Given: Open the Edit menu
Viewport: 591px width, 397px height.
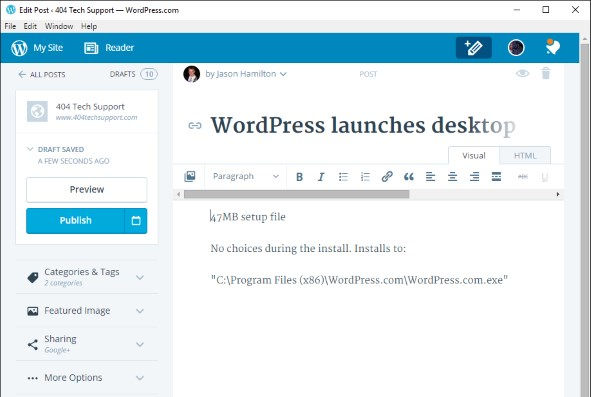Looking at the screenshot, I should [30, 26].
